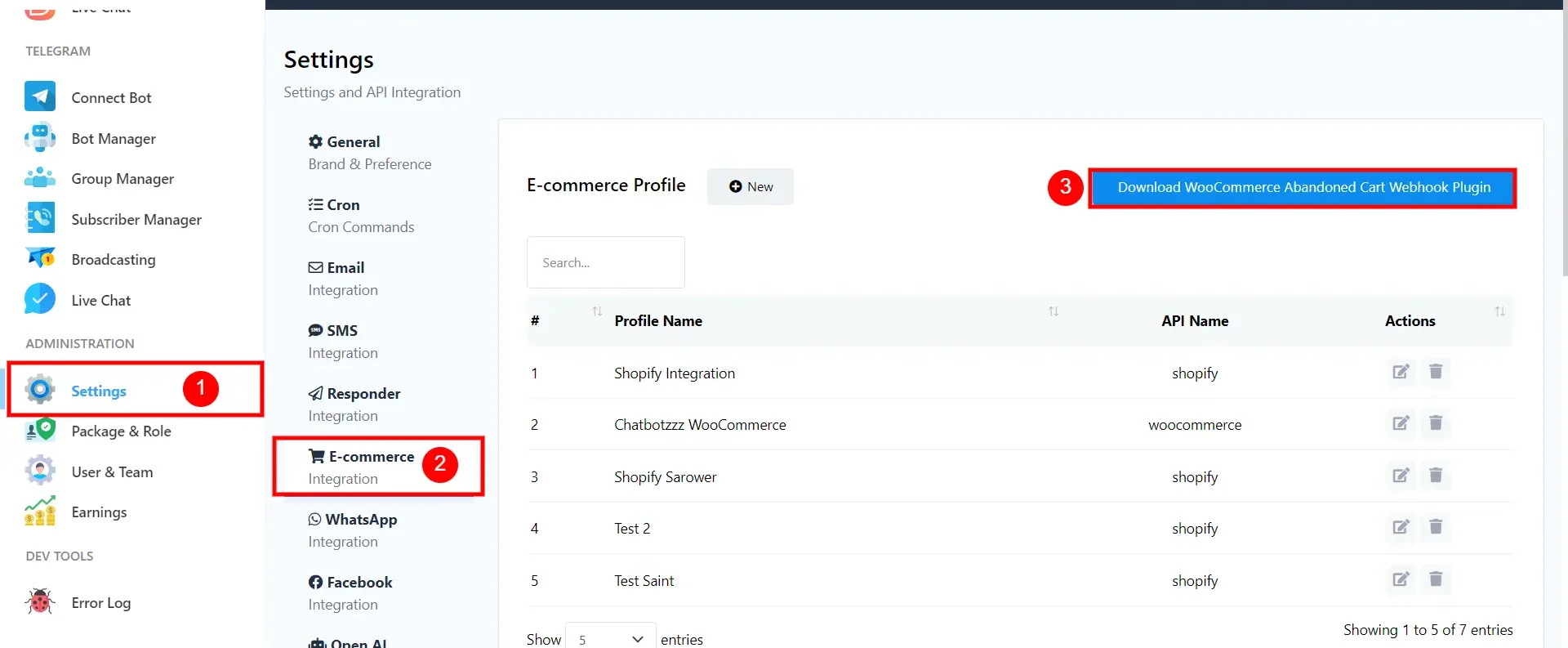Edit the Shopify Sarower profile
The image size is (1568, 648).
click(1401, 476)
